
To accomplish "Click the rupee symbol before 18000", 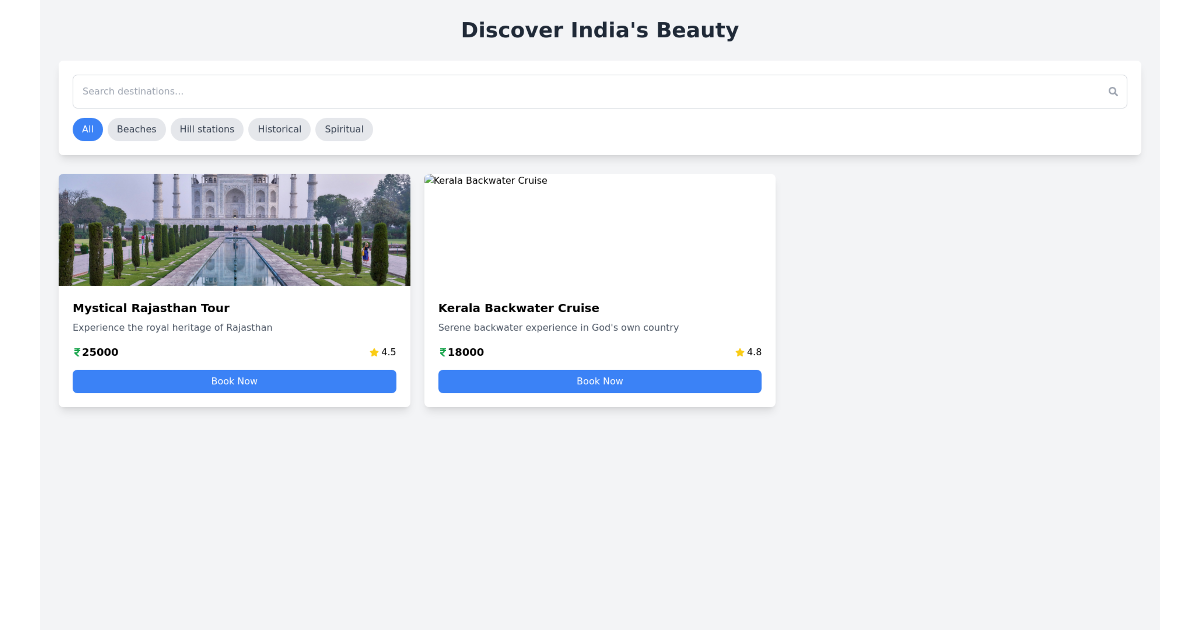I will pyautogui.click(x=441, y=352).
